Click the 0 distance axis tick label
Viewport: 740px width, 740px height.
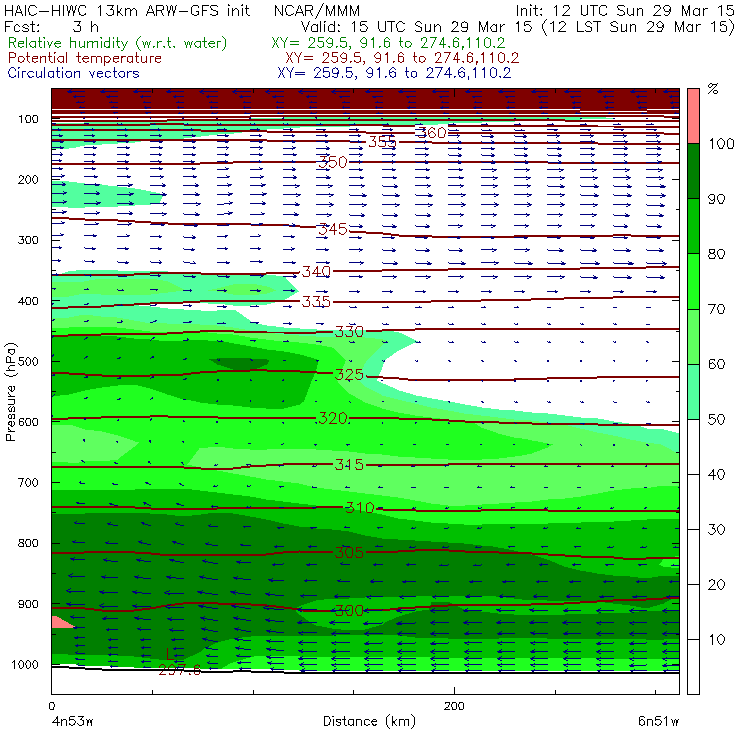pos(52,706)
